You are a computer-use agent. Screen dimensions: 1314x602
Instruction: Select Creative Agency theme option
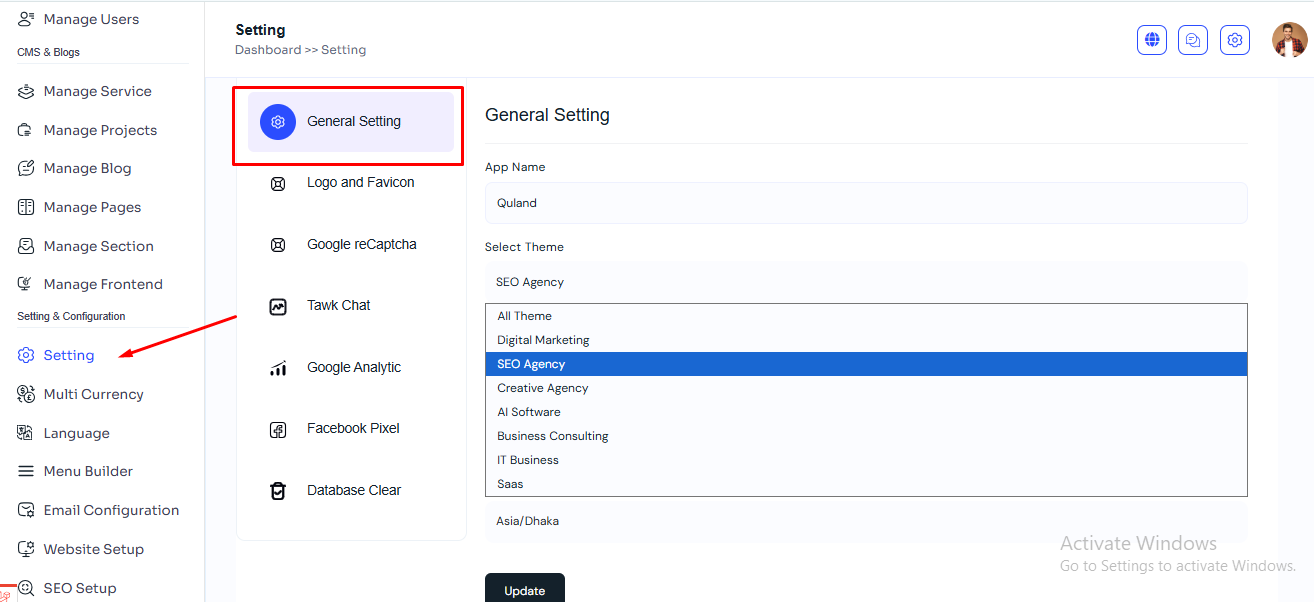pos(542,388)
